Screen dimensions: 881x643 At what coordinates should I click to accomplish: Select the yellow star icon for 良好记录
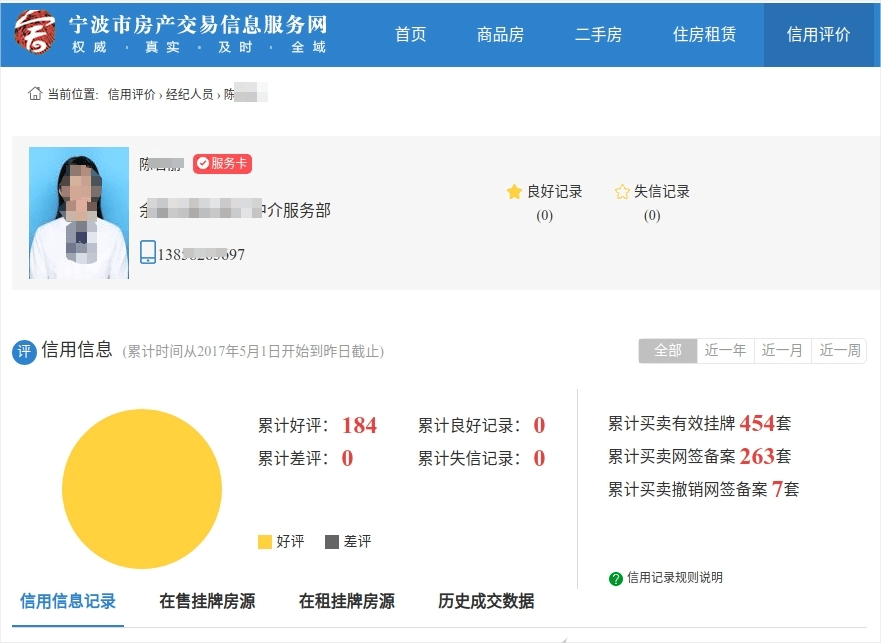[x=513, y=190]
